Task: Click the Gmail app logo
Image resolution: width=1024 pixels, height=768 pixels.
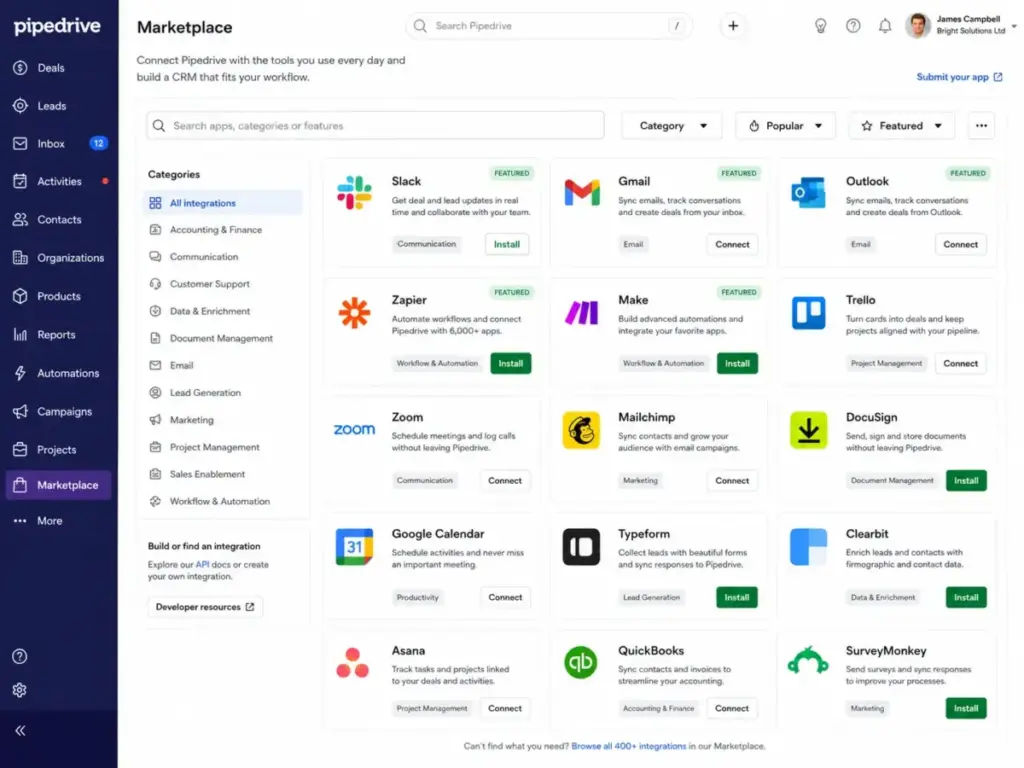Action: pyautogui.click(x=582, y=193)
